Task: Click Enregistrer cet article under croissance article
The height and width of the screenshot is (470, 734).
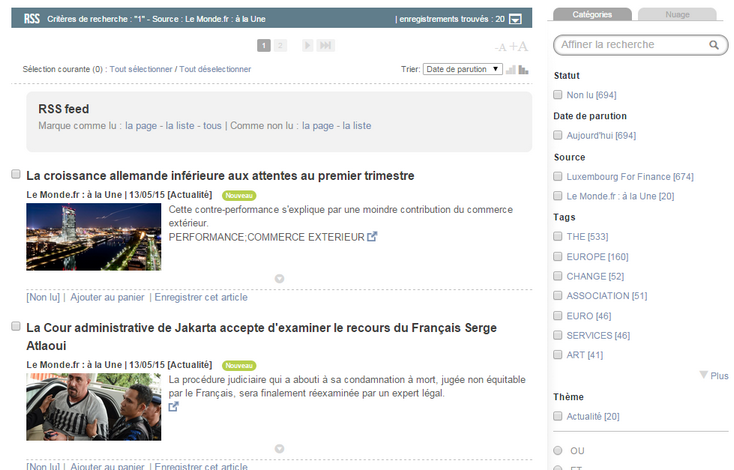Action: [201, 297]
